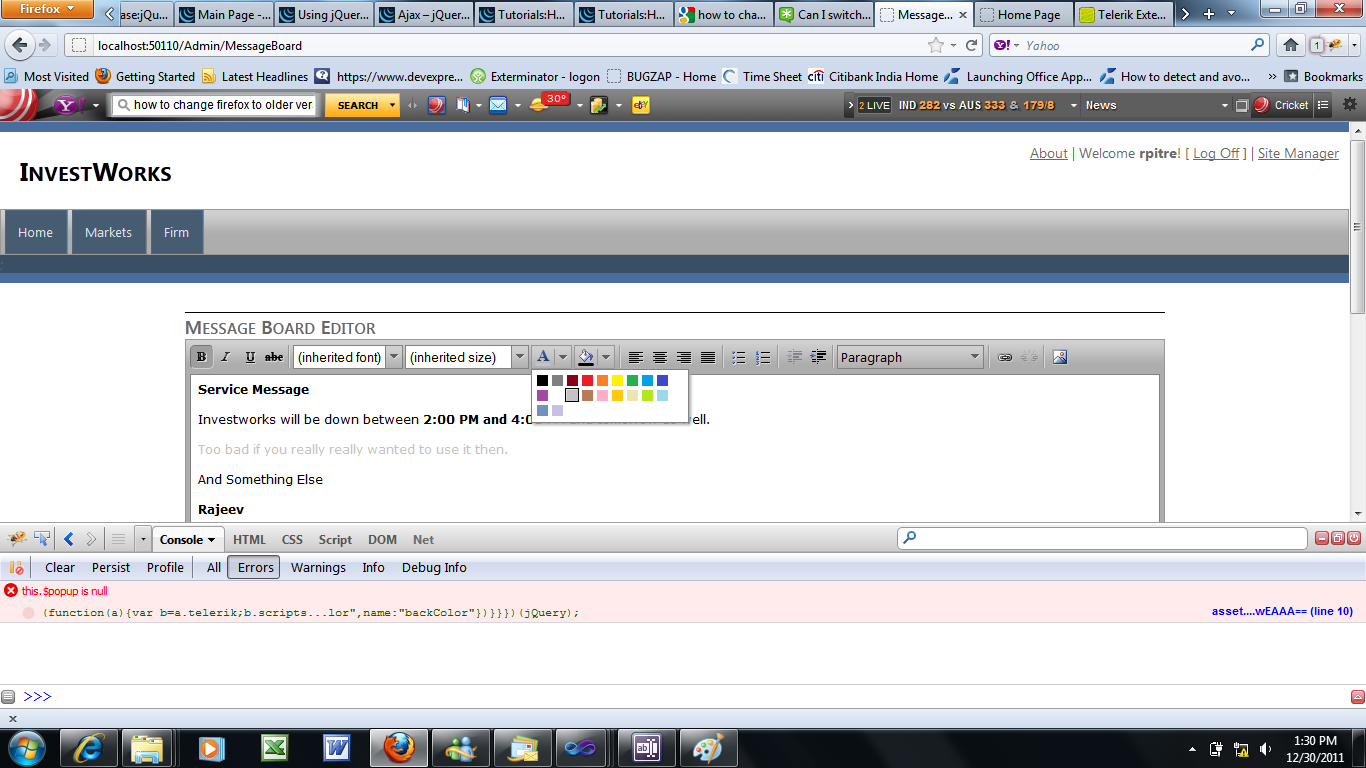Toggle italic formatting in the editor
The image size is (1366, 768).
[225, 357]
